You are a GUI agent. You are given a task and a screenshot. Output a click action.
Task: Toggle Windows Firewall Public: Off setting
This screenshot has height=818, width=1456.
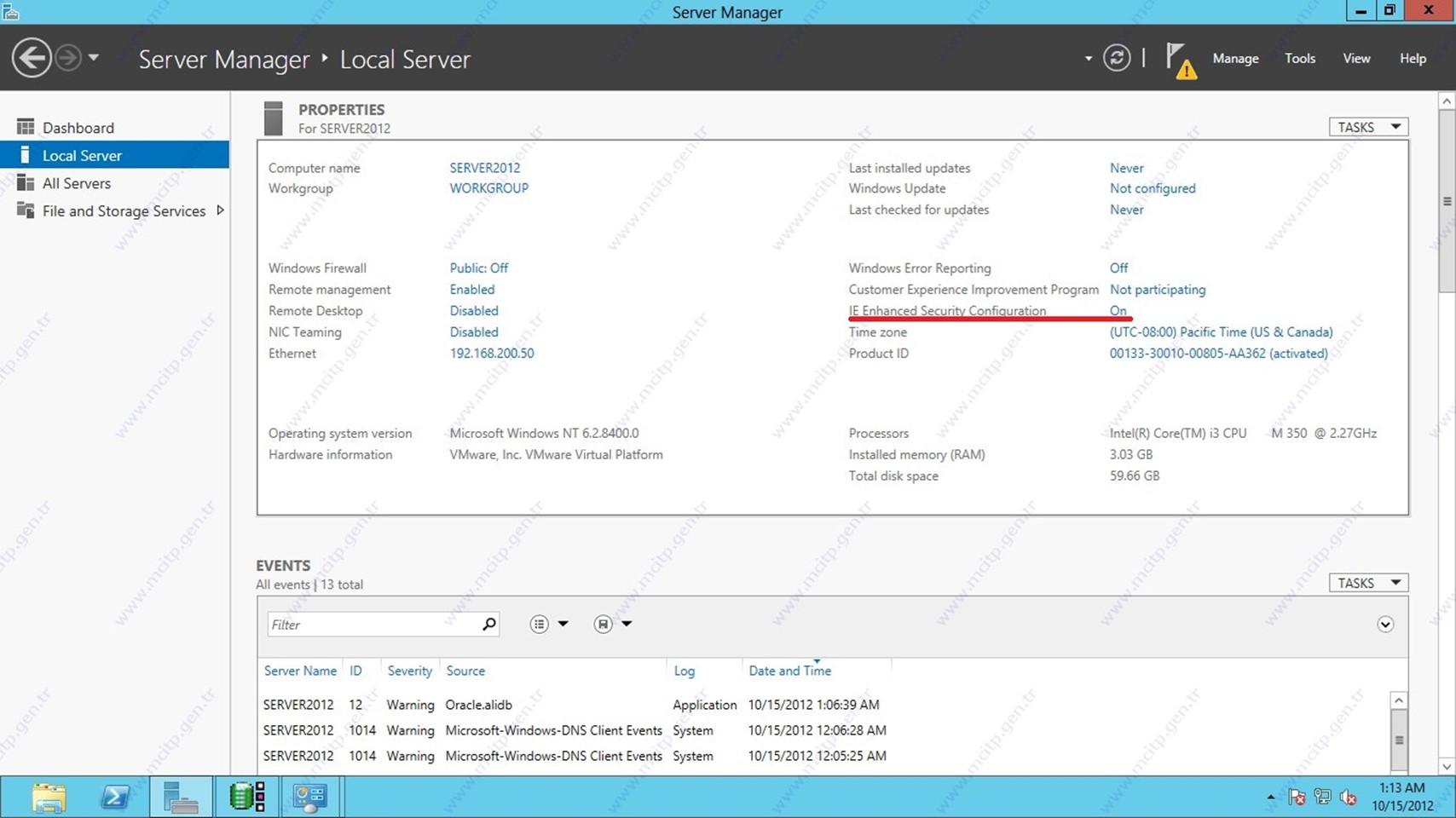pos(478,268)
